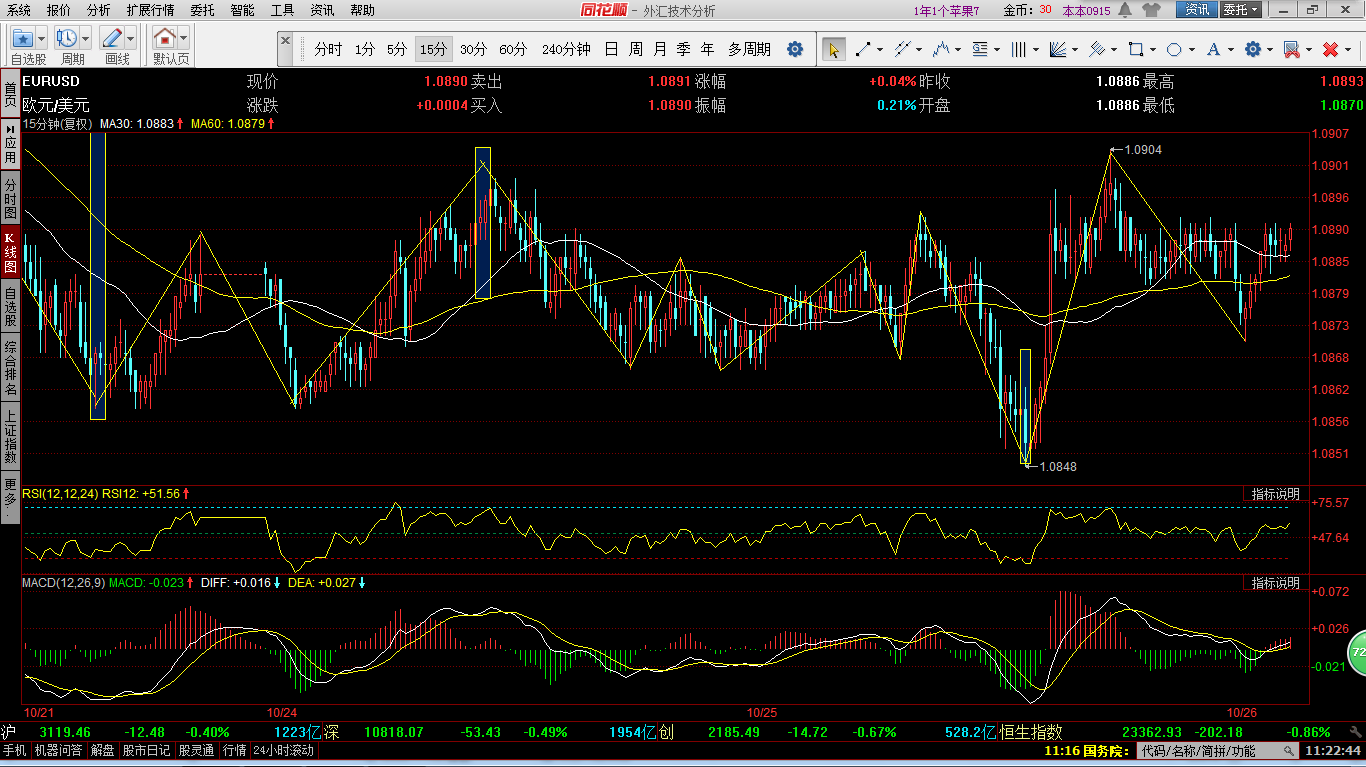The height and width of the screenshot is (767, 1366).
Task: Select the text annotation A tool
Action: click(1214, 49)
